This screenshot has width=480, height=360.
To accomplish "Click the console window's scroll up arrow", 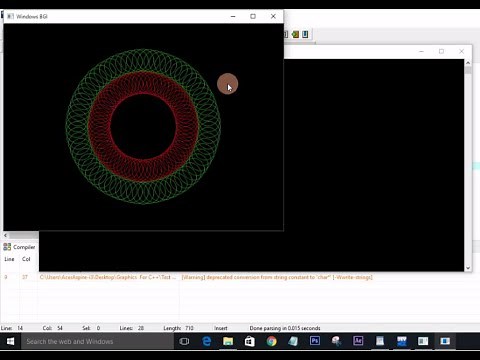I will [468, 63].
